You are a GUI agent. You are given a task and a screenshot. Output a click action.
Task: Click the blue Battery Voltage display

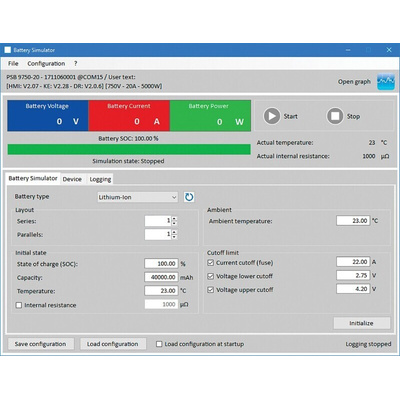(x=48, y=115)
